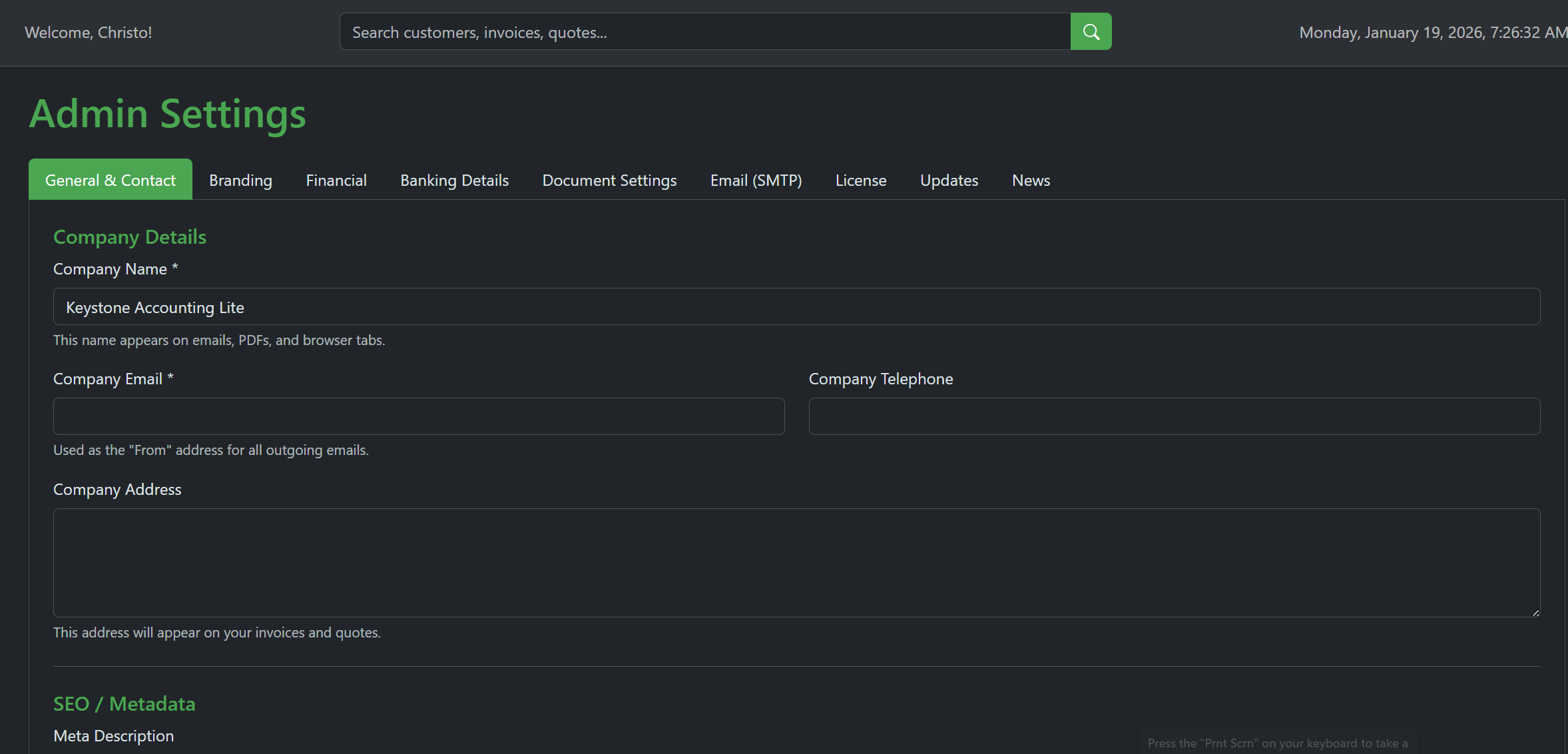Switch to the Email (SMTP) tab

click(x=756, y=180)
